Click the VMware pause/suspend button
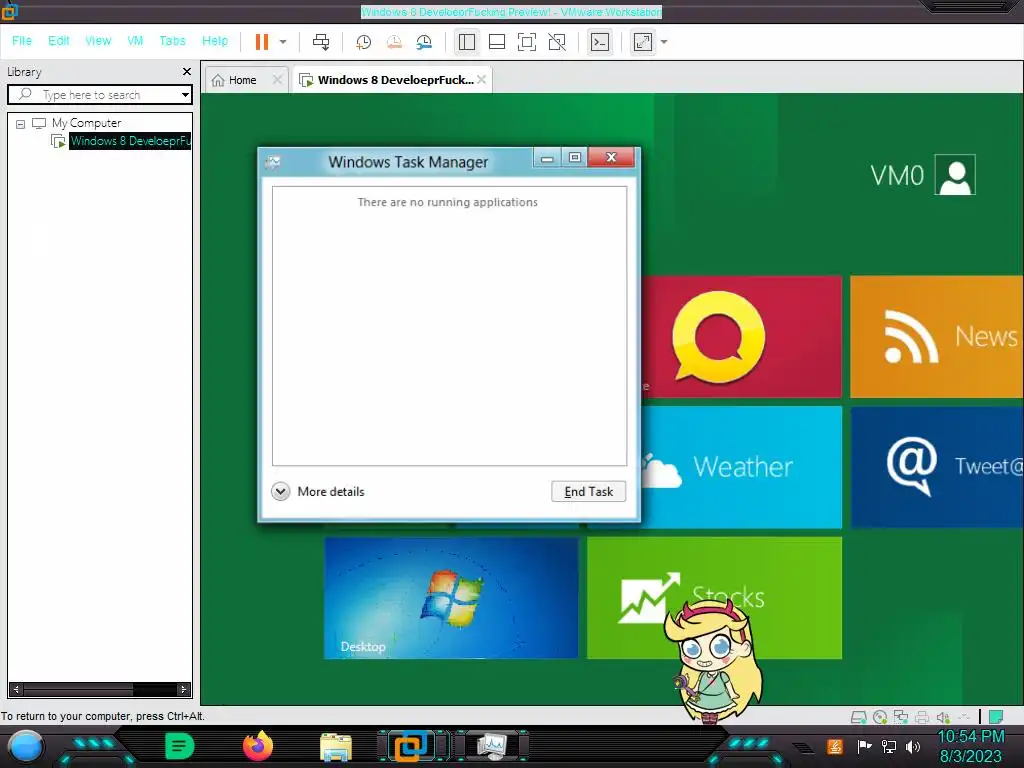Screen dimensions: 1024x768 (x=262, y=42)
